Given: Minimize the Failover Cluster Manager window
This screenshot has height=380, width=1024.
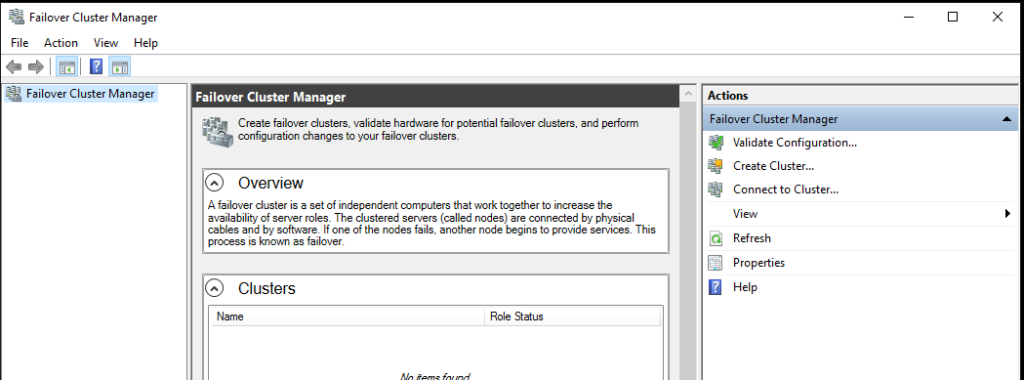Looking at the screenshot, I should (x=908, y=17).
